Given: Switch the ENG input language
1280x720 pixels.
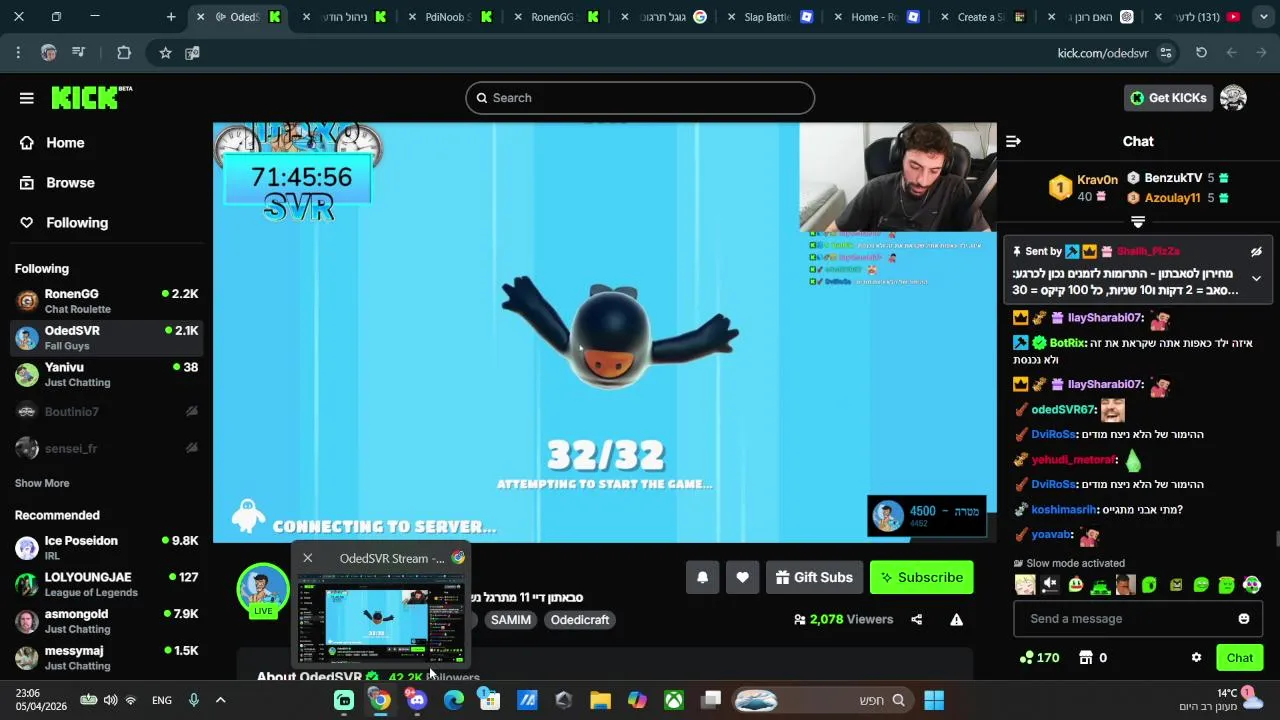Looking at the screenshot, I should (162, 700).
